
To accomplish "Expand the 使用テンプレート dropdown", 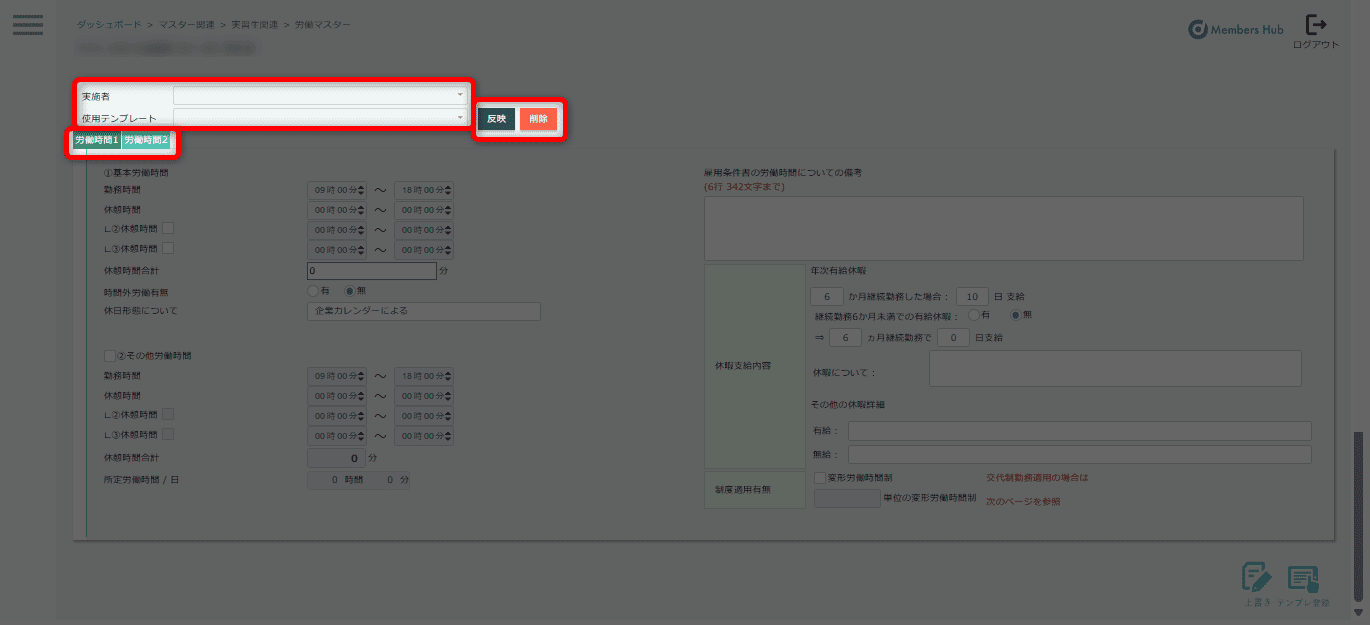I will 320,118.
